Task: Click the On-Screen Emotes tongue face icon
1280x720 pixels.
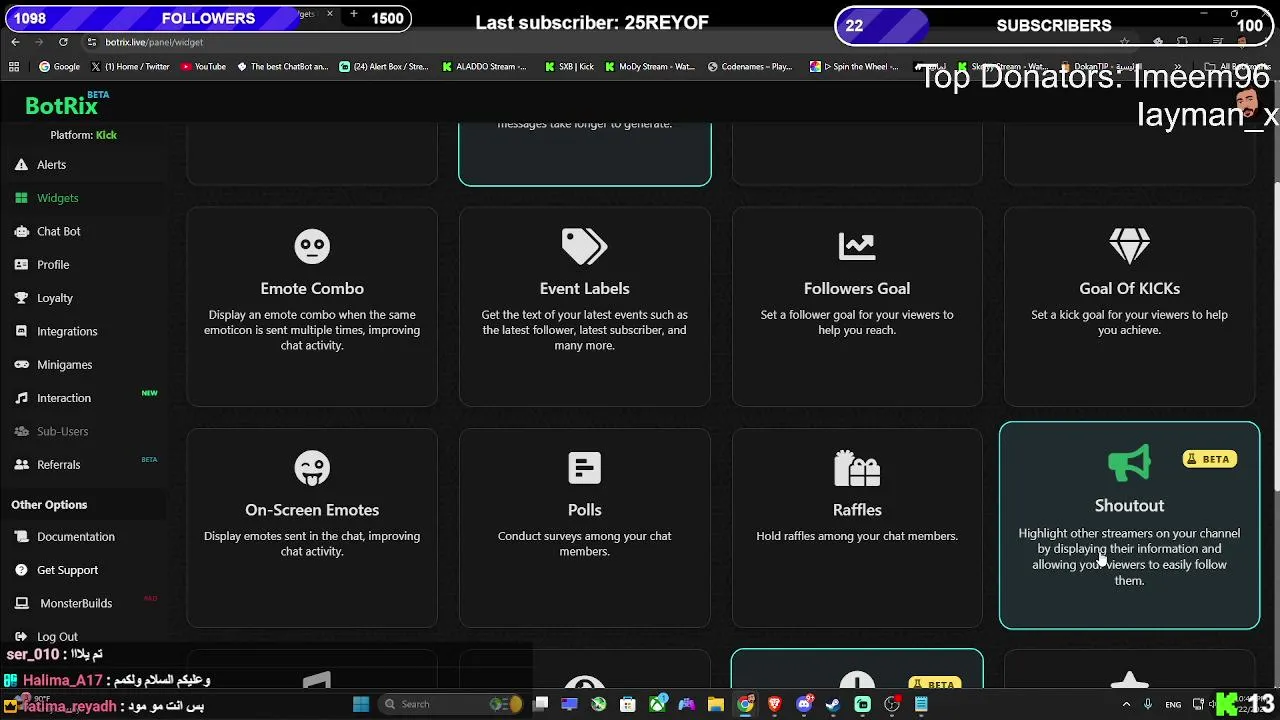Action: coord(312,468)
